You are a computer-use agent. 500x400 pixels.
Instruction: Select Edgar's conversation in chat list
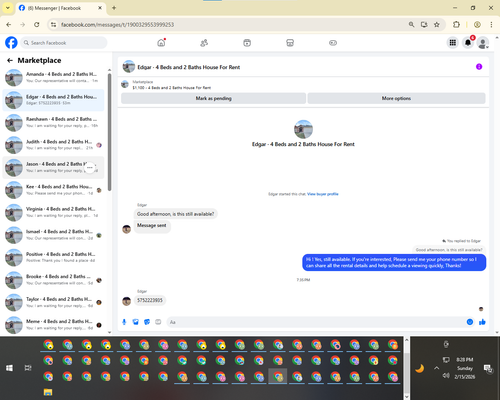coord(53,100)
